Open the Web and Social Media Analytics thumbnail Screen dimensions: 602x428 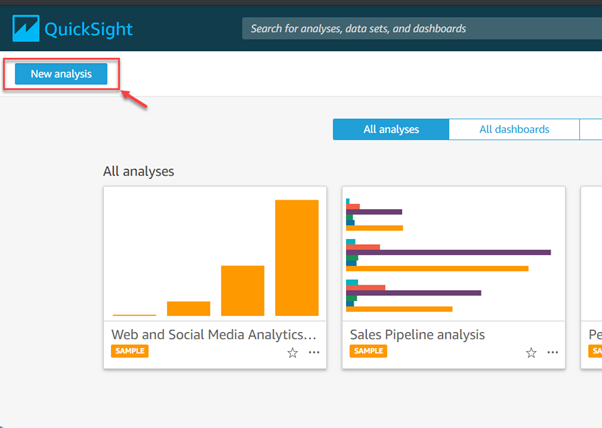[215, 254]
